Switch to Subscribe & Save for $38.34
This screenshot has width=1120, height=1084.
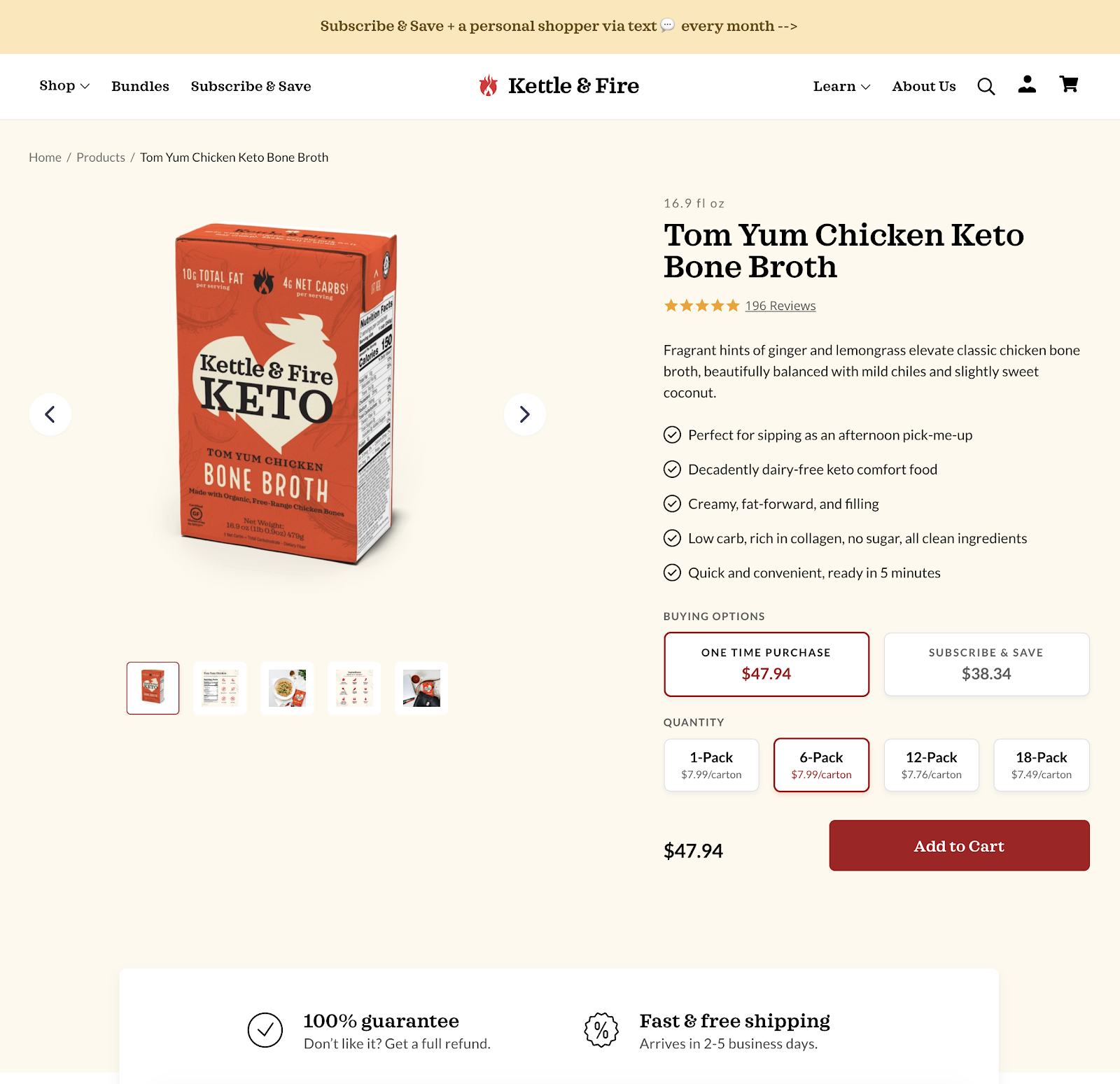point(986,663)
